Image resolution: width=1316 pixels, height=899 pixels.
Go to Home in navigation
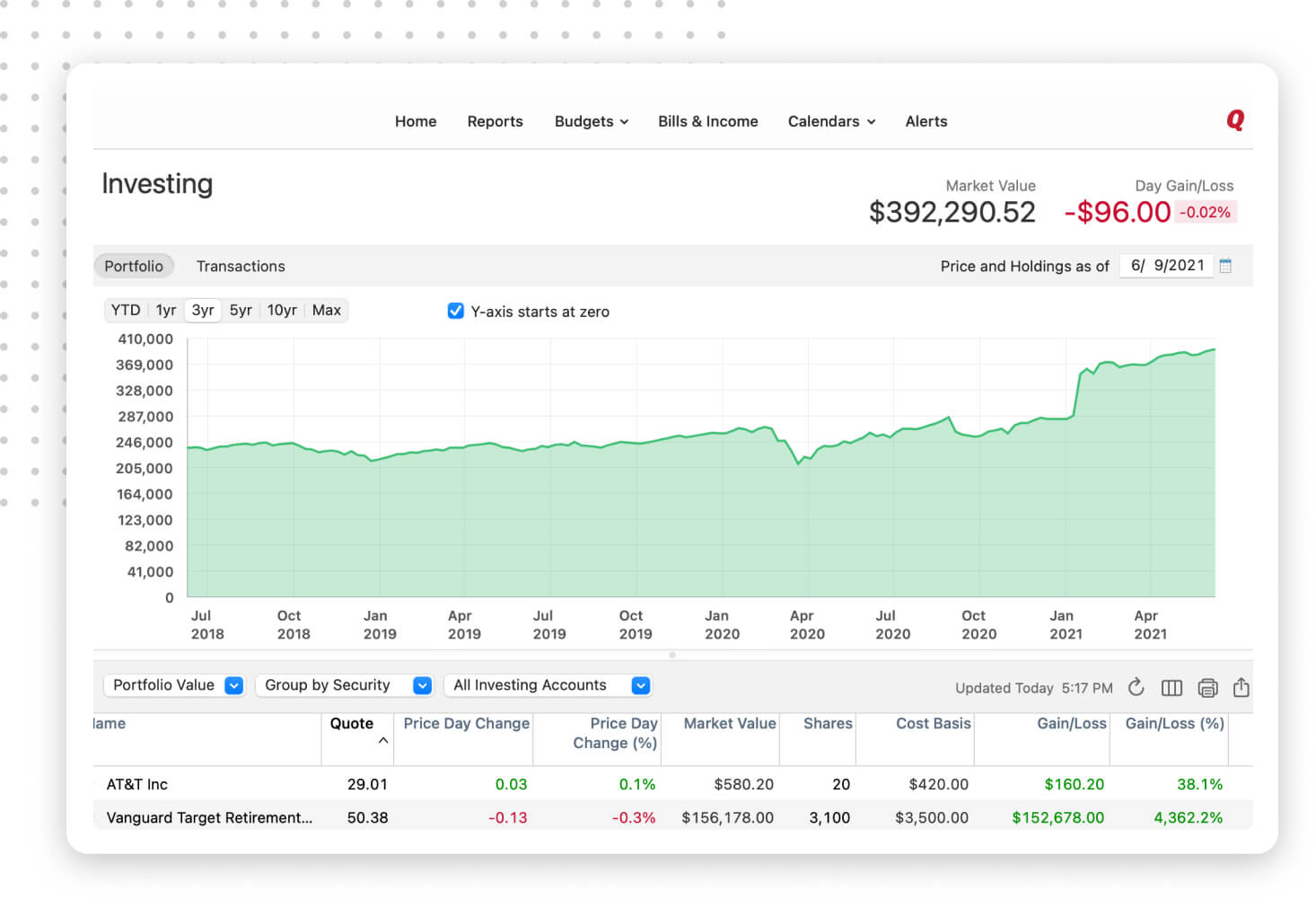[416, 121]
